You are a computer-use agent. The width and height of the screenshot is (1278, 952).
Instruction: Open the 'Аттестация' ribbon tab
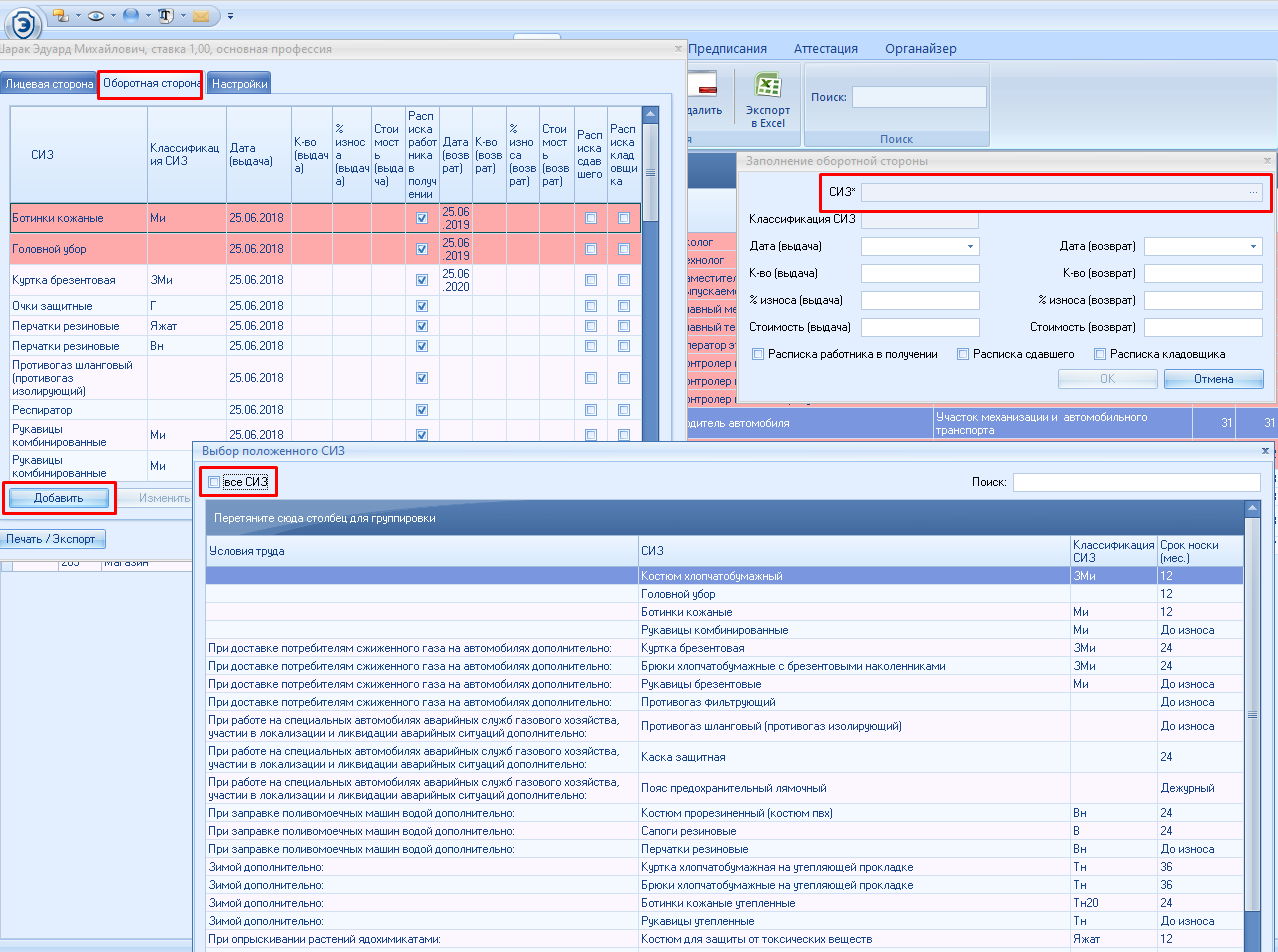(x=825, y=48)
